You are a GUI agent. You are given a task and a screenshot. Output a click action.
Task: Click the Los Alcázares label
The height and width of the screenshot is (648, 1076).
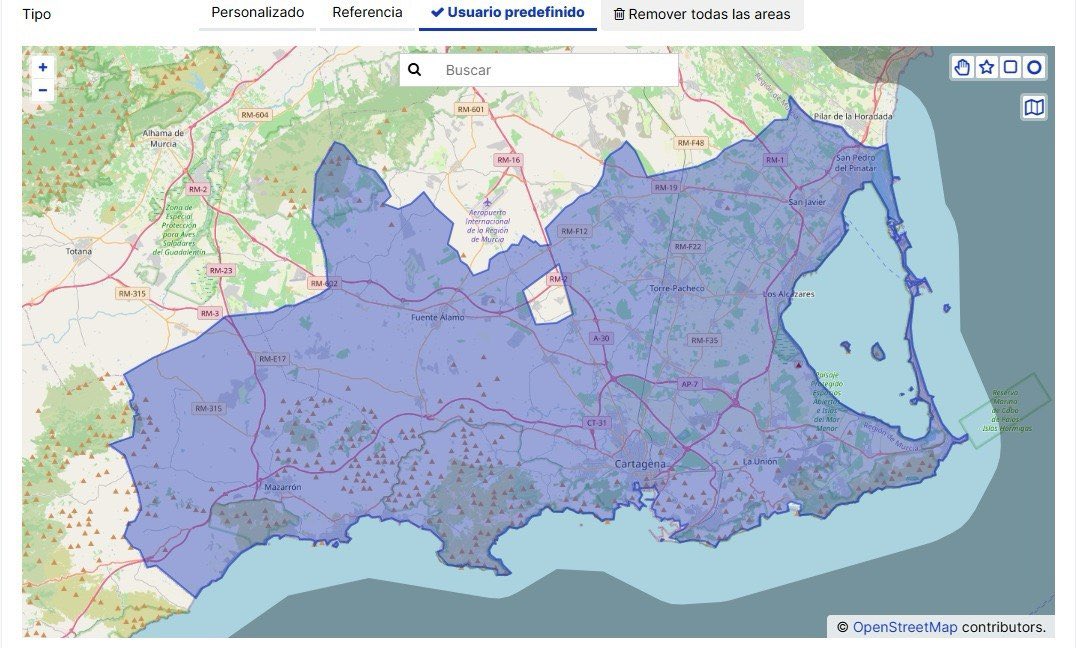(789, 294)
